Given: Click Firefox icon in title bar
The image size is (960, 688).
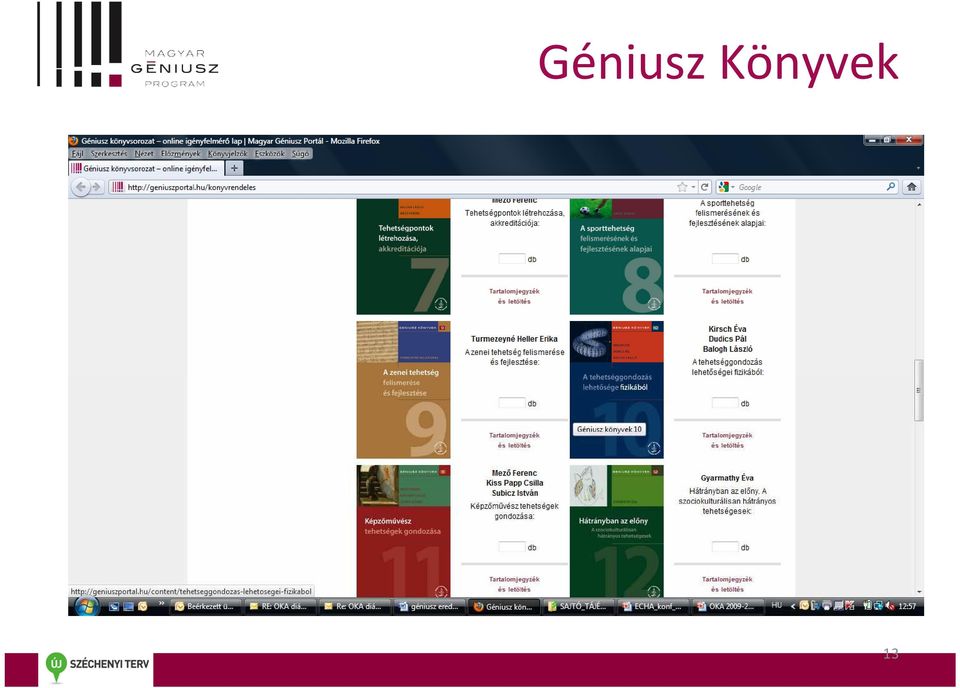Looking at the screenshot, I should pos(73,141).
